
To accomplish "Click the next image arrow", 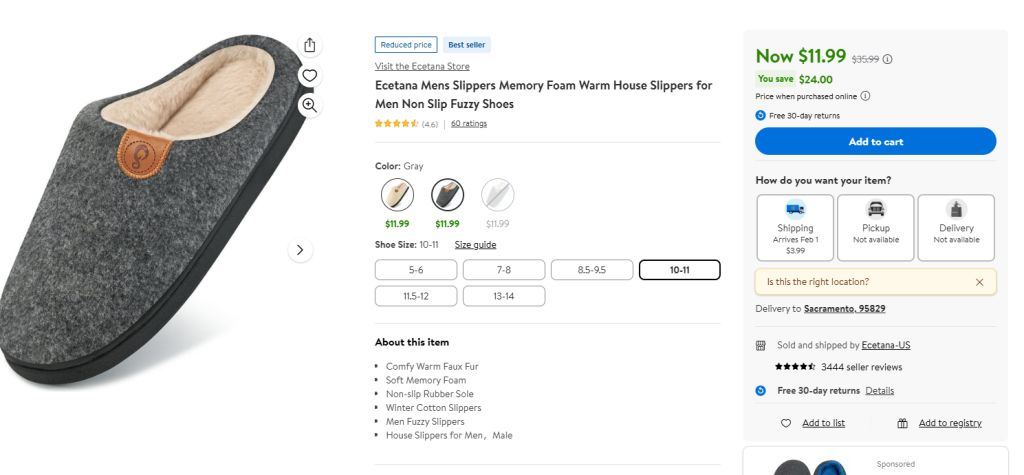I will pyautogui.click(x=301, y=250).
